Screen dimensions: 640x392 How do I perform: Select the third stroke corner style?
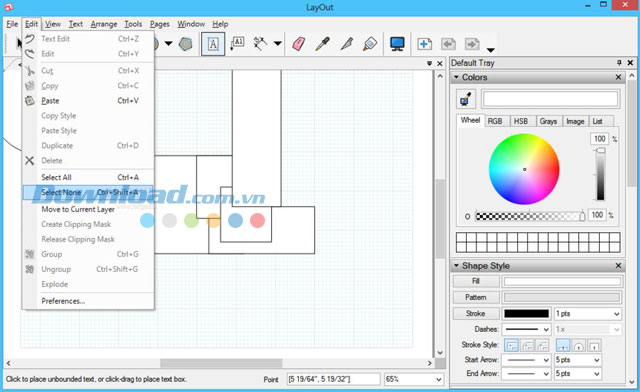click(542, 345)
